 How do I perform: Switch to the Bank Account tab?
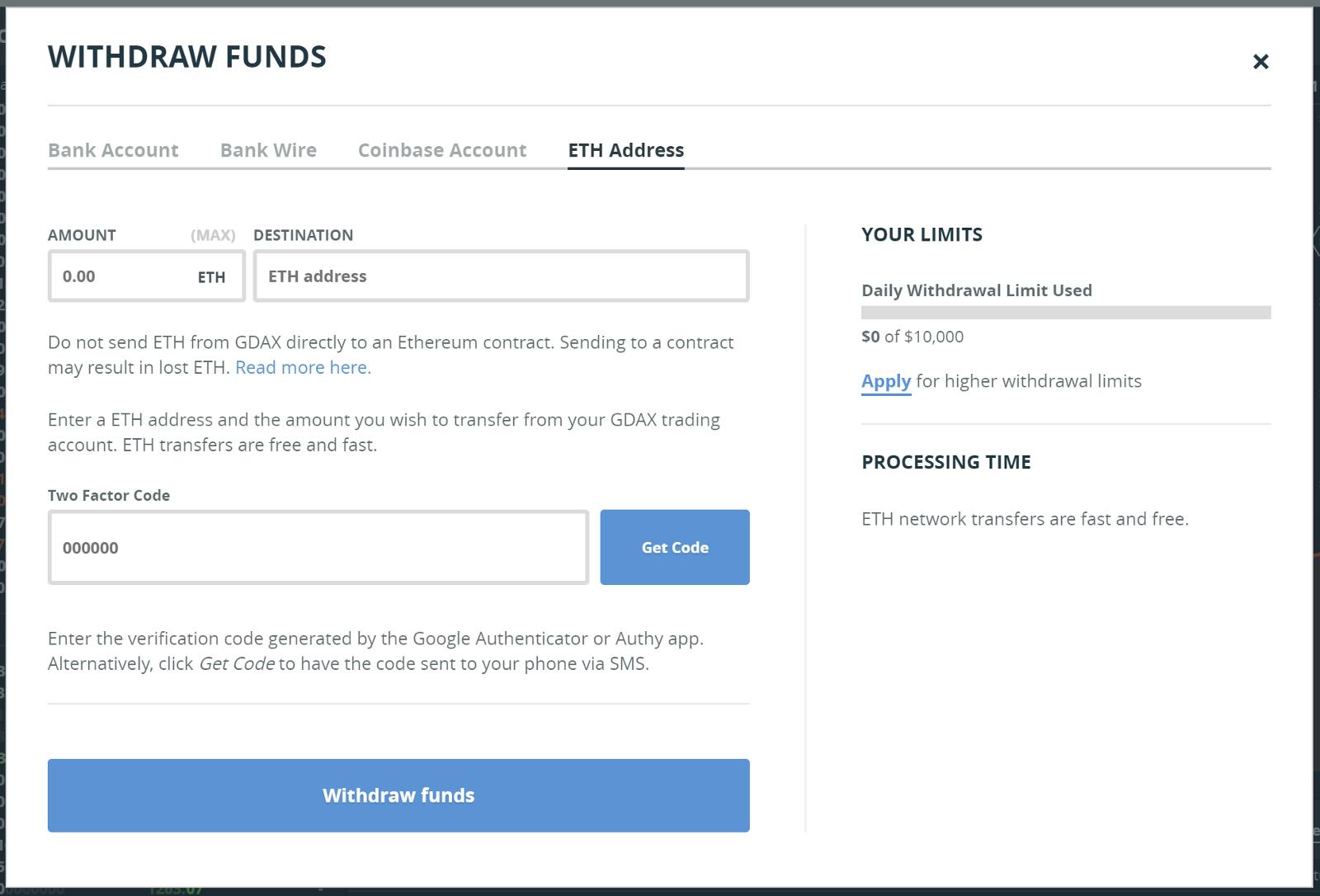[x=113, y=150]
